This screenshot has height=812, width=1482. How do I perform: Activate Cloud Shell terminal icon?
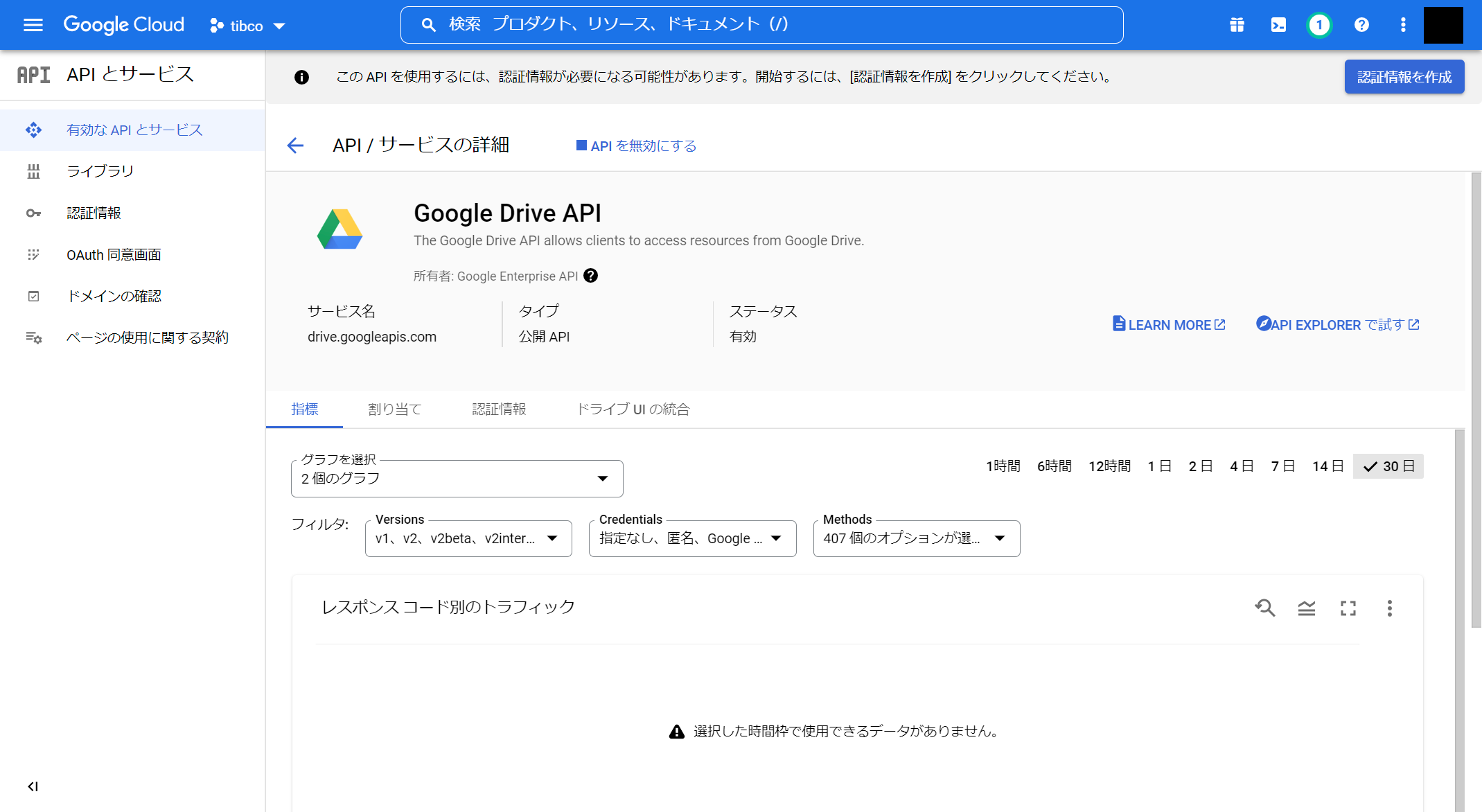(1278, 25)
